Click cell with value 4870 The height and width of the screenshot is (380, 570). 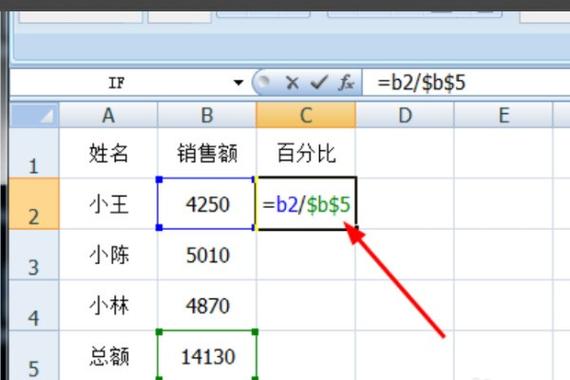pyautogui.click(x=207, y=305)
